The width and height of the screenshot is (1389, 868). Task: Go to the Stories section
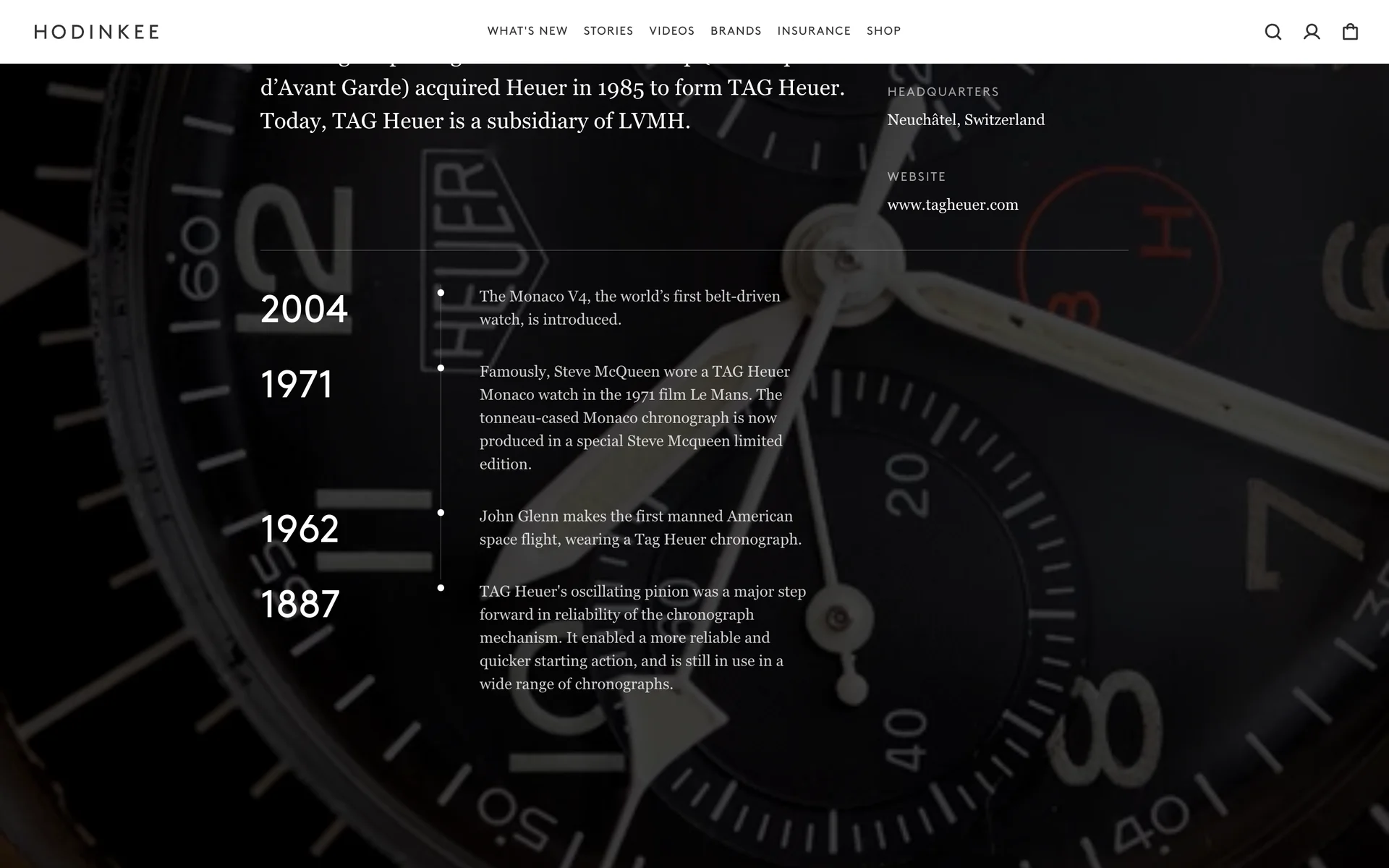tap(608, 31)
